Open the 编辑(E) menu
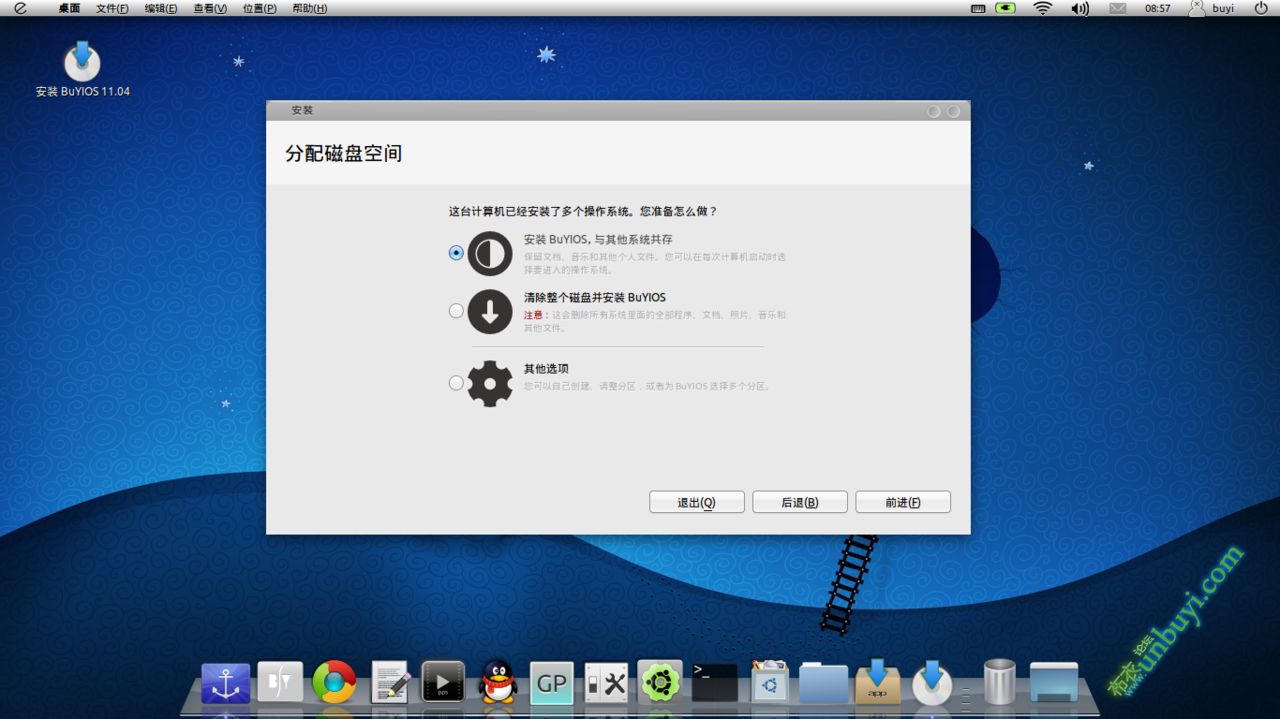Image resolution: width=1280 pixels, height=719 pixels. coord(161,8)
